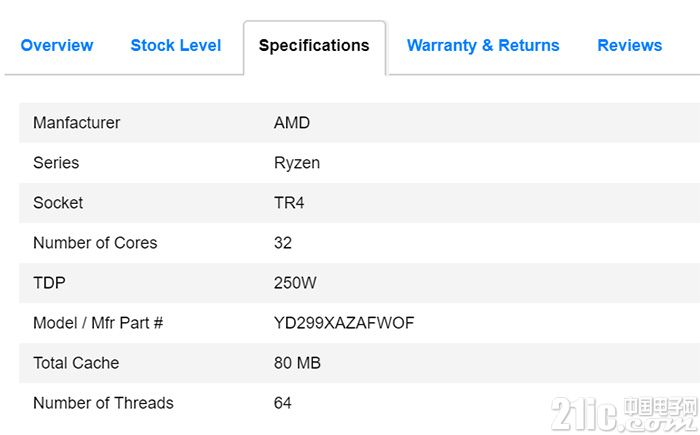The width and height of the screenshot is (700, 435).
Task: Click the Number of Cores label
Action: [95, 243]
